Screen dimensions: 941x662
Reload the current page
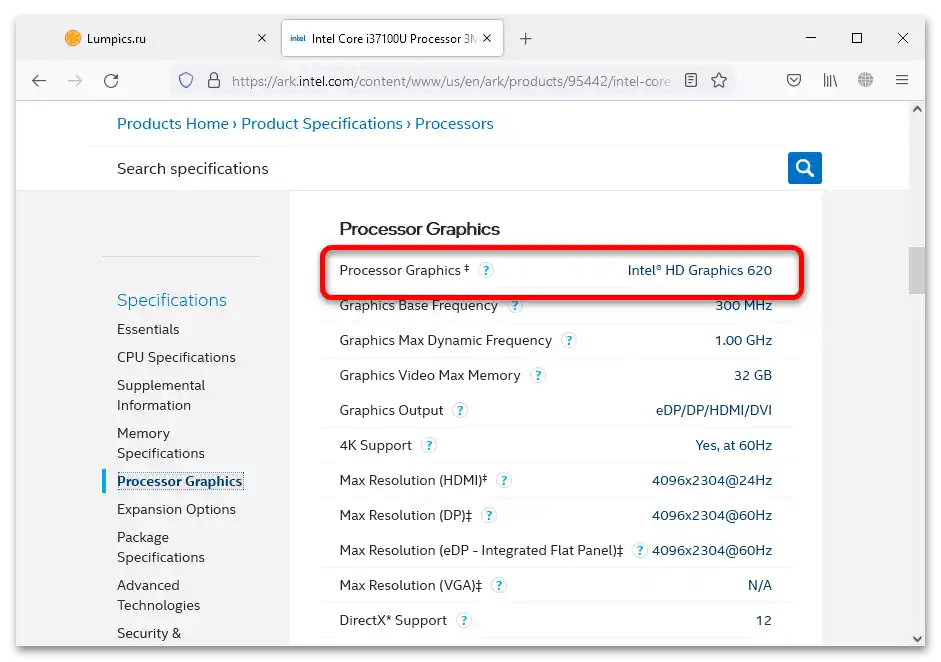(x=111, y=80)
